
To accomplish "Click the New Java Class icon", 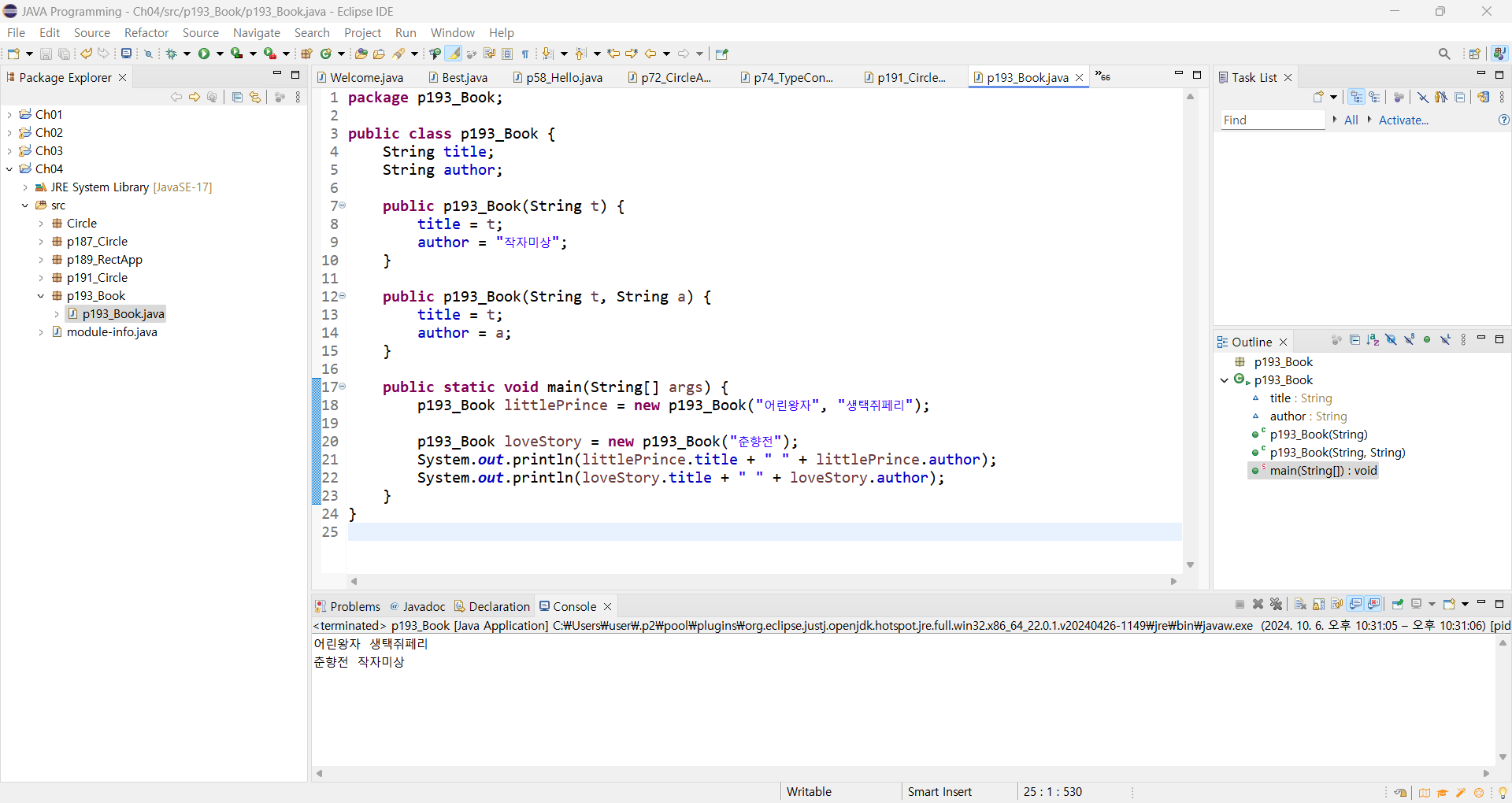I will tap(325, 54).
